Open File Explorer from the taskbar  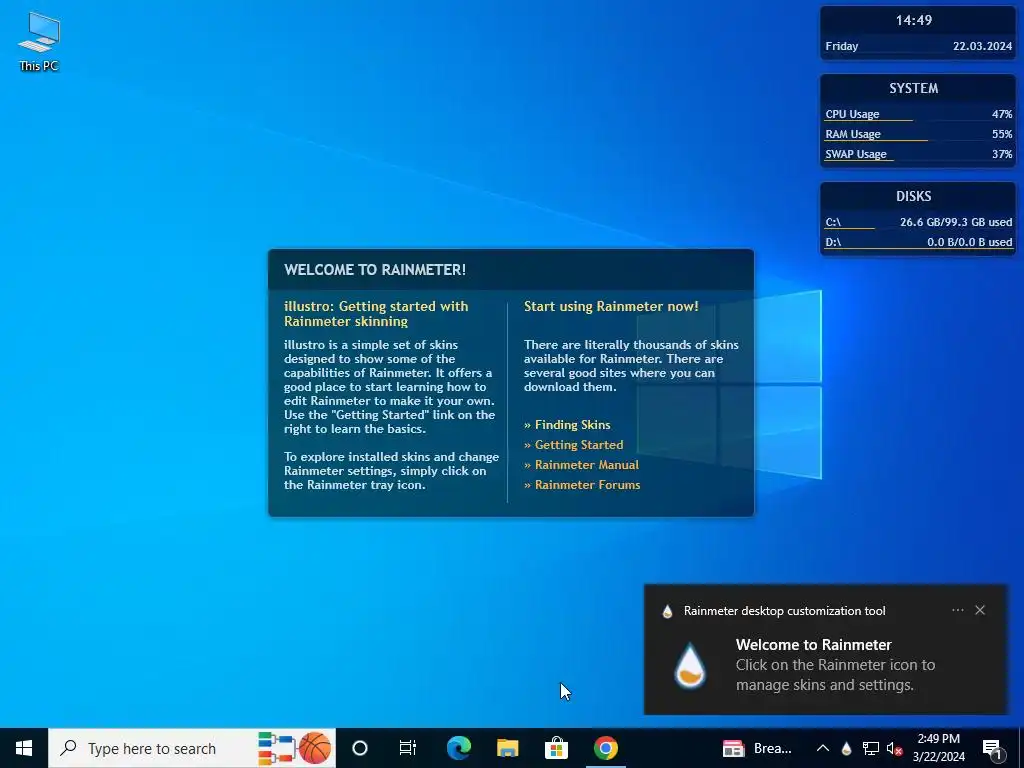(507, 748)
